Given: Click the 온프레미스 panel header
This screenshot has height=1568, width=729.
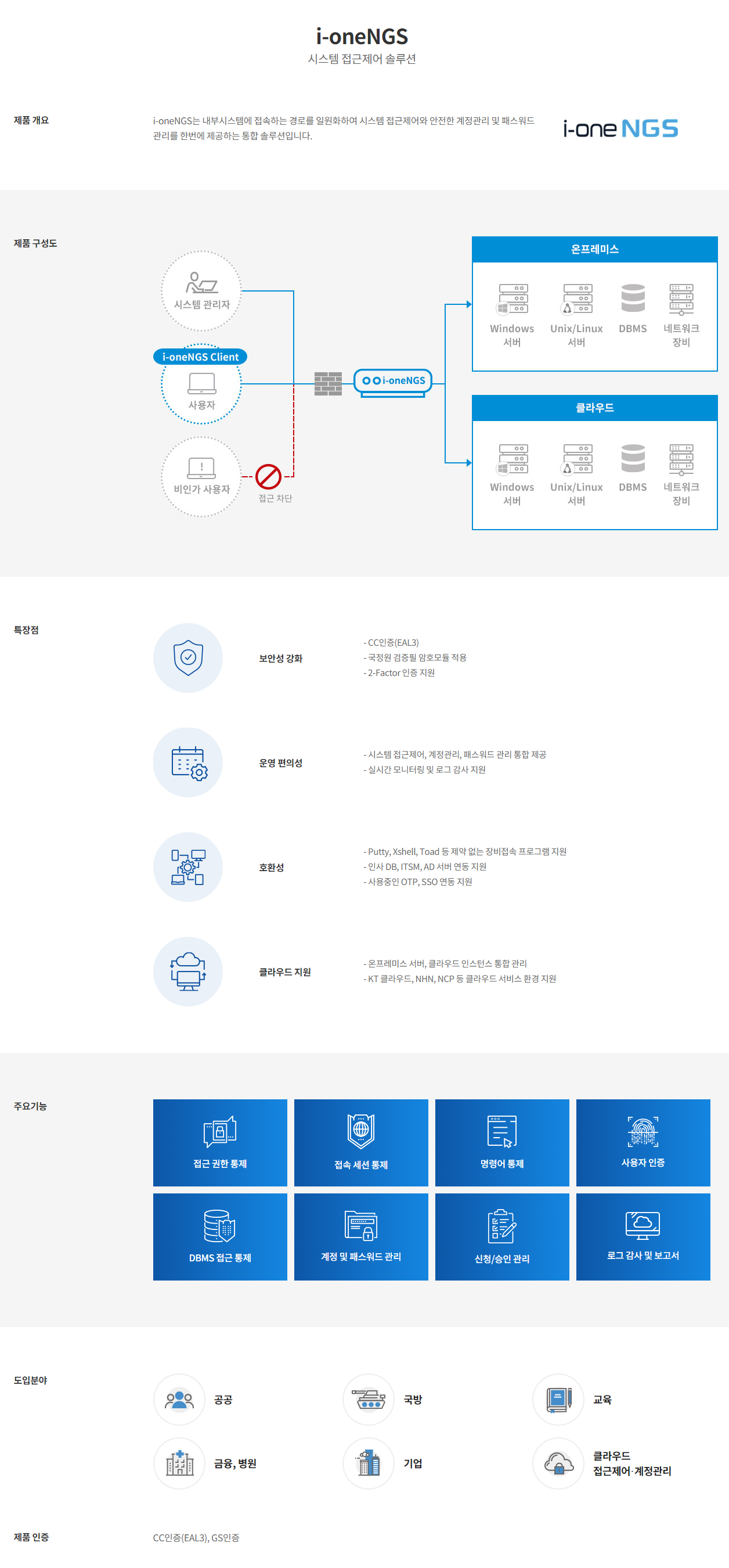Looking at the screenshot, I should coord(594,250).
